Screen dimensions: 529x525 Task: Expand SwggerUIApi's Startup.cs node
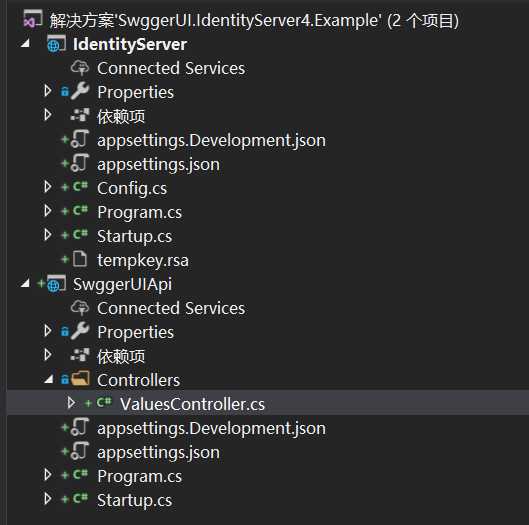click(48, 498)
